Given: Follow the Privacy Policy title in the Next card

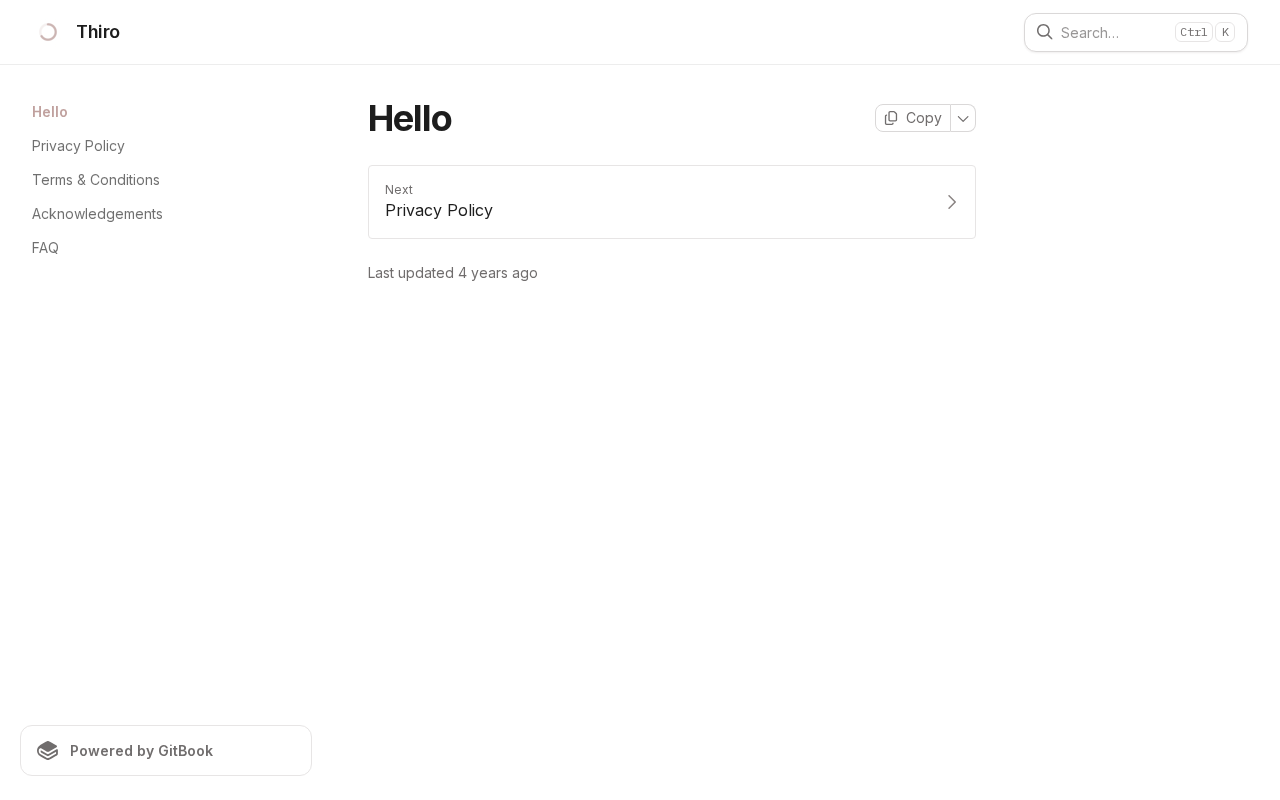Looking at the screenshot, I should [439, 211].
